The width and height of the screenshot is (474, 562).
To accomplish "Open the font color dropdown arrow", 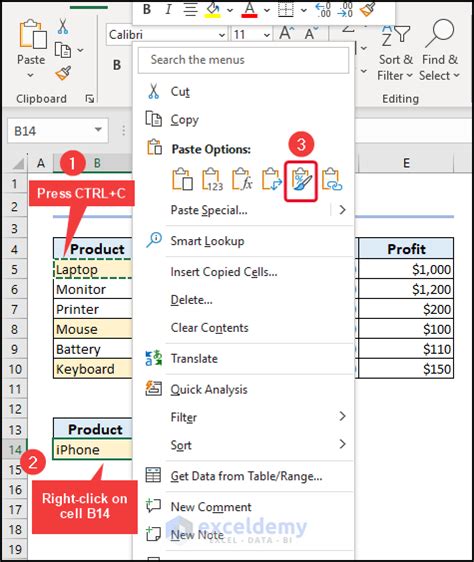I will 267,10.
